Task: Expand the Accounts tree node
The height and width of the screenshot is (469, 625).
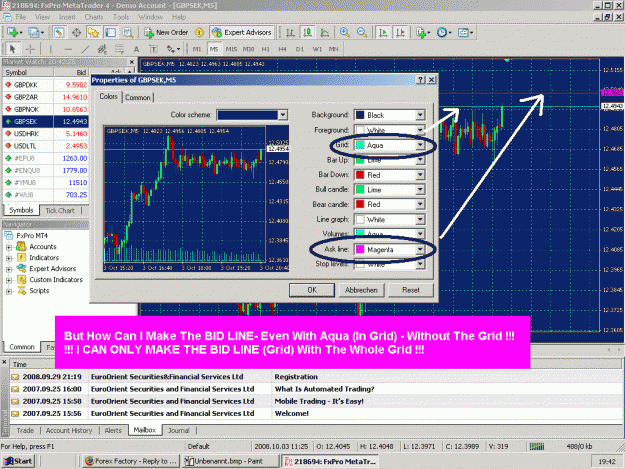Action: point(9,247)
